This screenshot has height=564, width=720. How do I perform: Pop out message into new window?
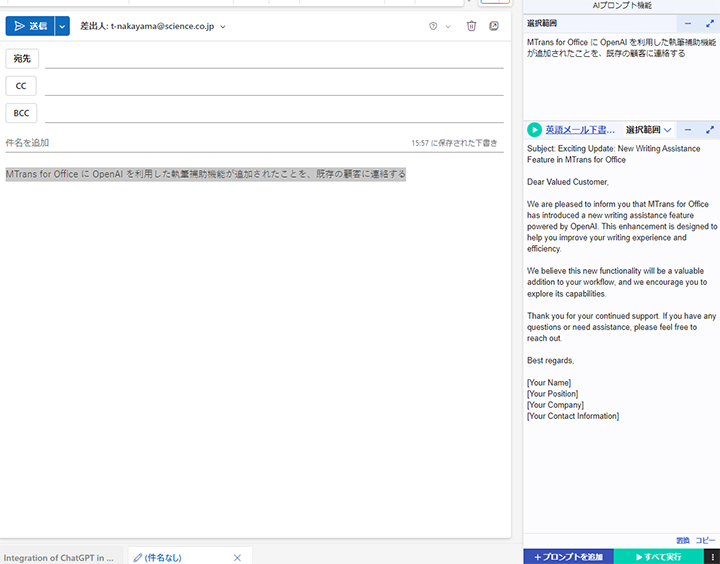pyautogui.click(x=494, y=26)
